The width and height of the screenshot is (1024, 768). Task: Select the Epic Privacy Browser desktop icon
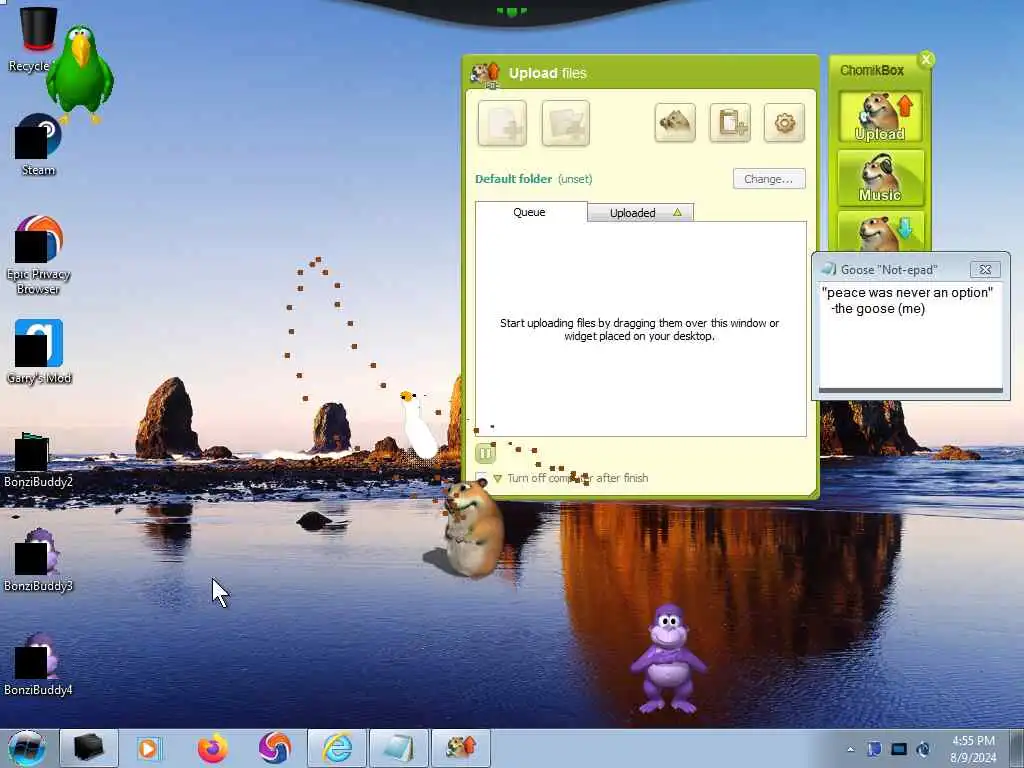[39, 255]
